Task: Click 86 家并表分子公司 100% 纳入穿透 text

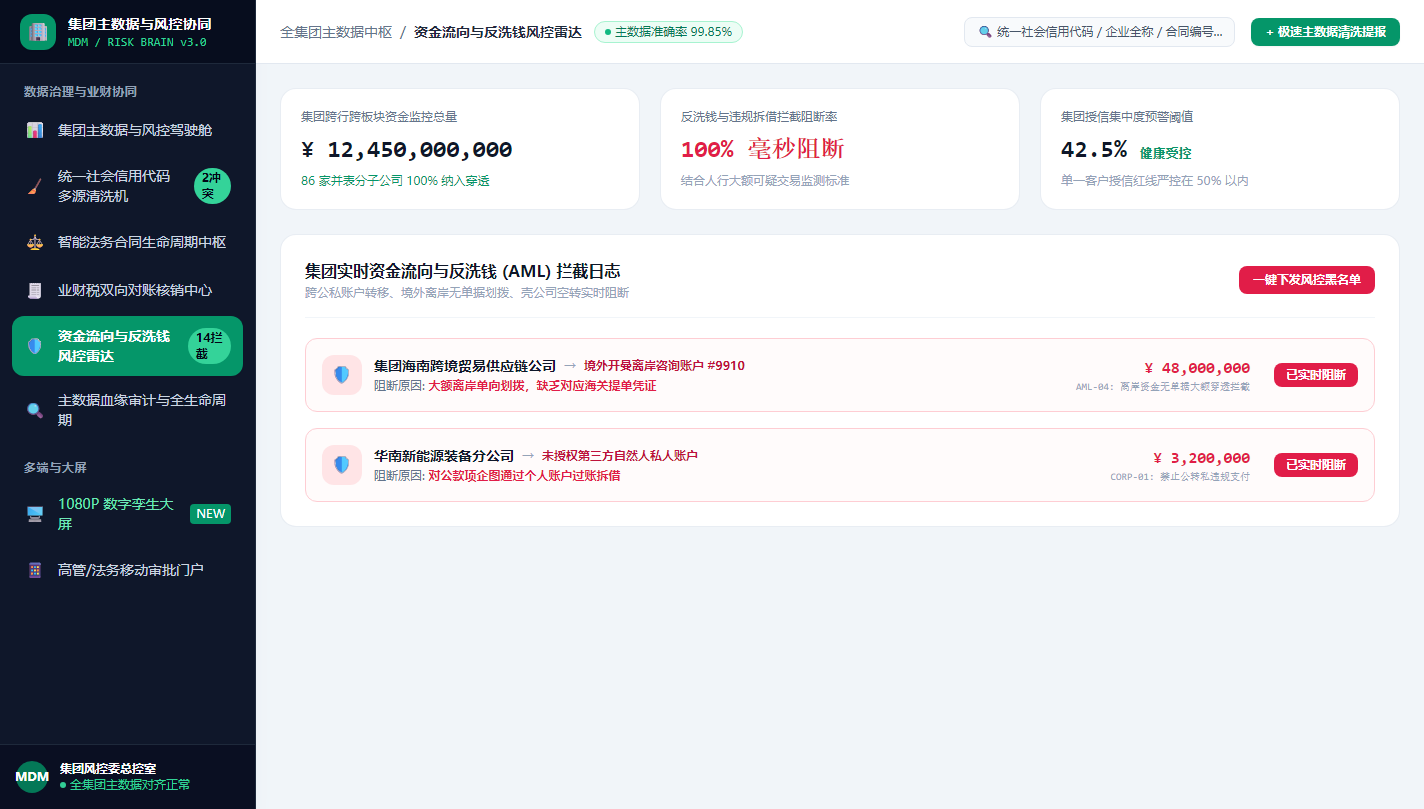Action: pos(395,181)
